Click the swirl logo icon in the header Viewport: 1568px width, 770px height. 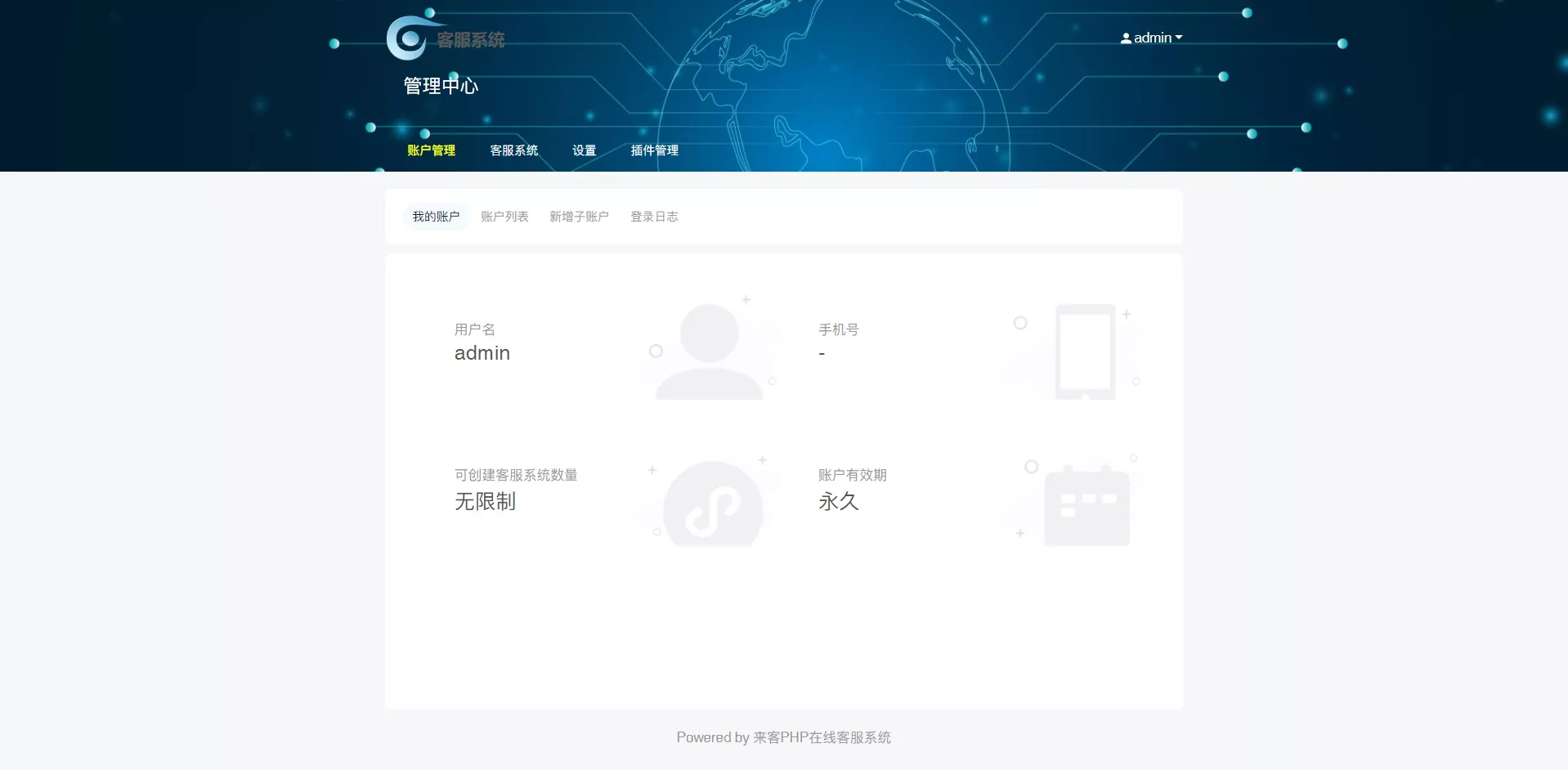point(406,38)
